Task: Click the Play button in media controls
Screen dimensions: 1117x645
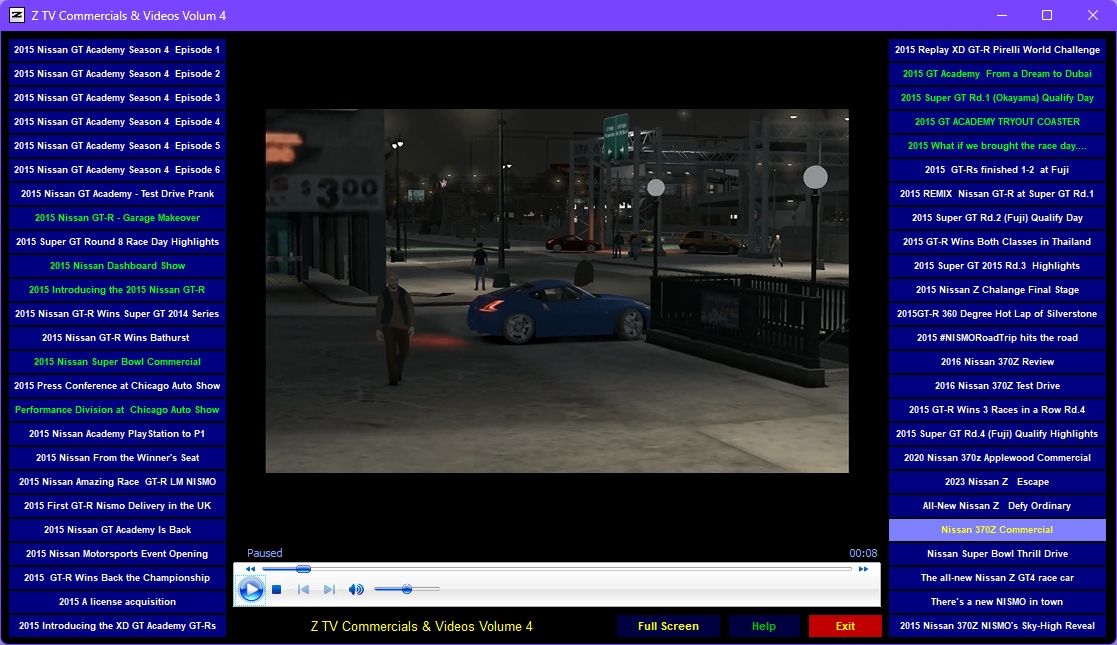Action: [251, 589]
